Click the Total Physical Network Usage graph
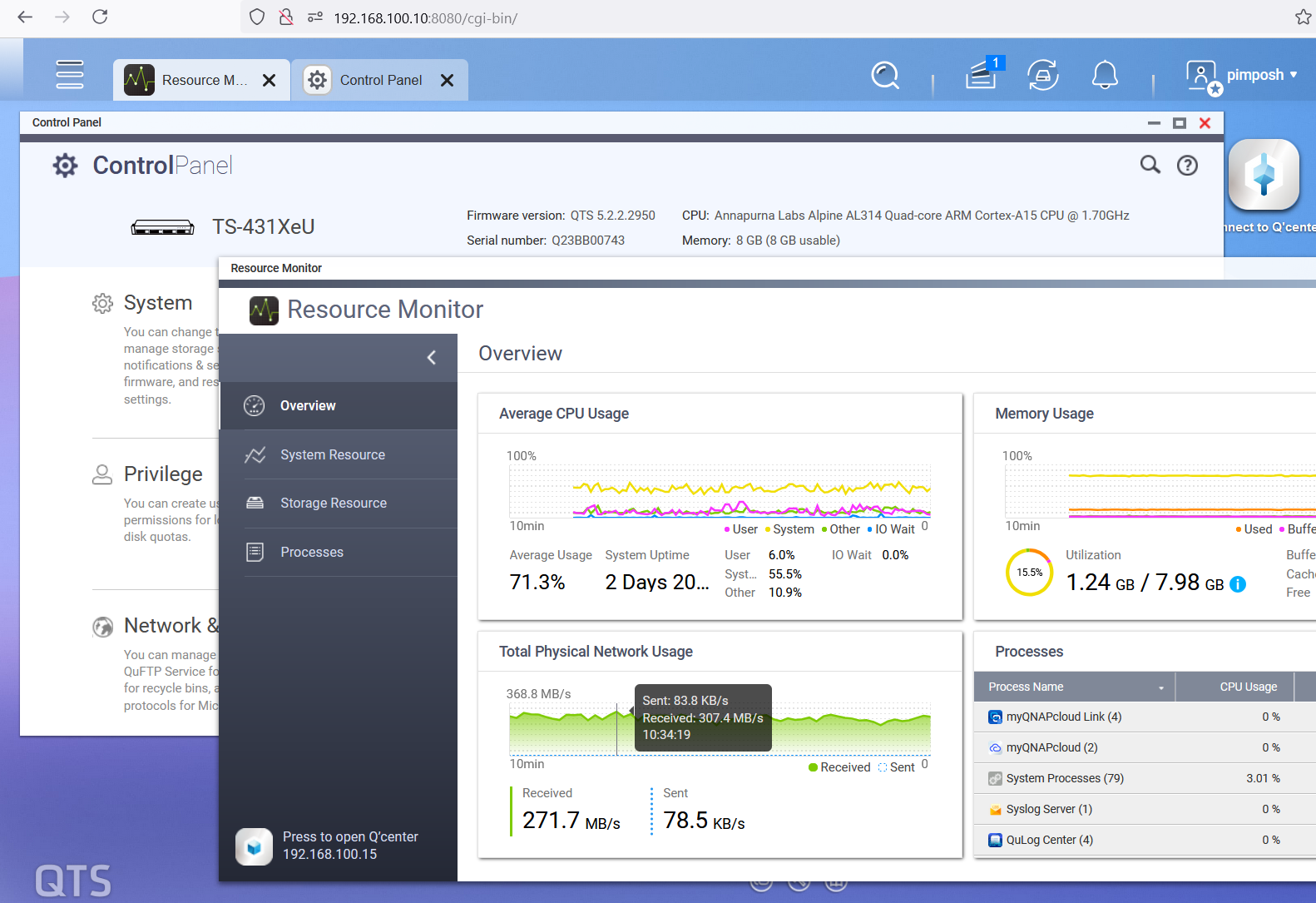Viewport: 1316px width, 903px height. click(720, 730)
